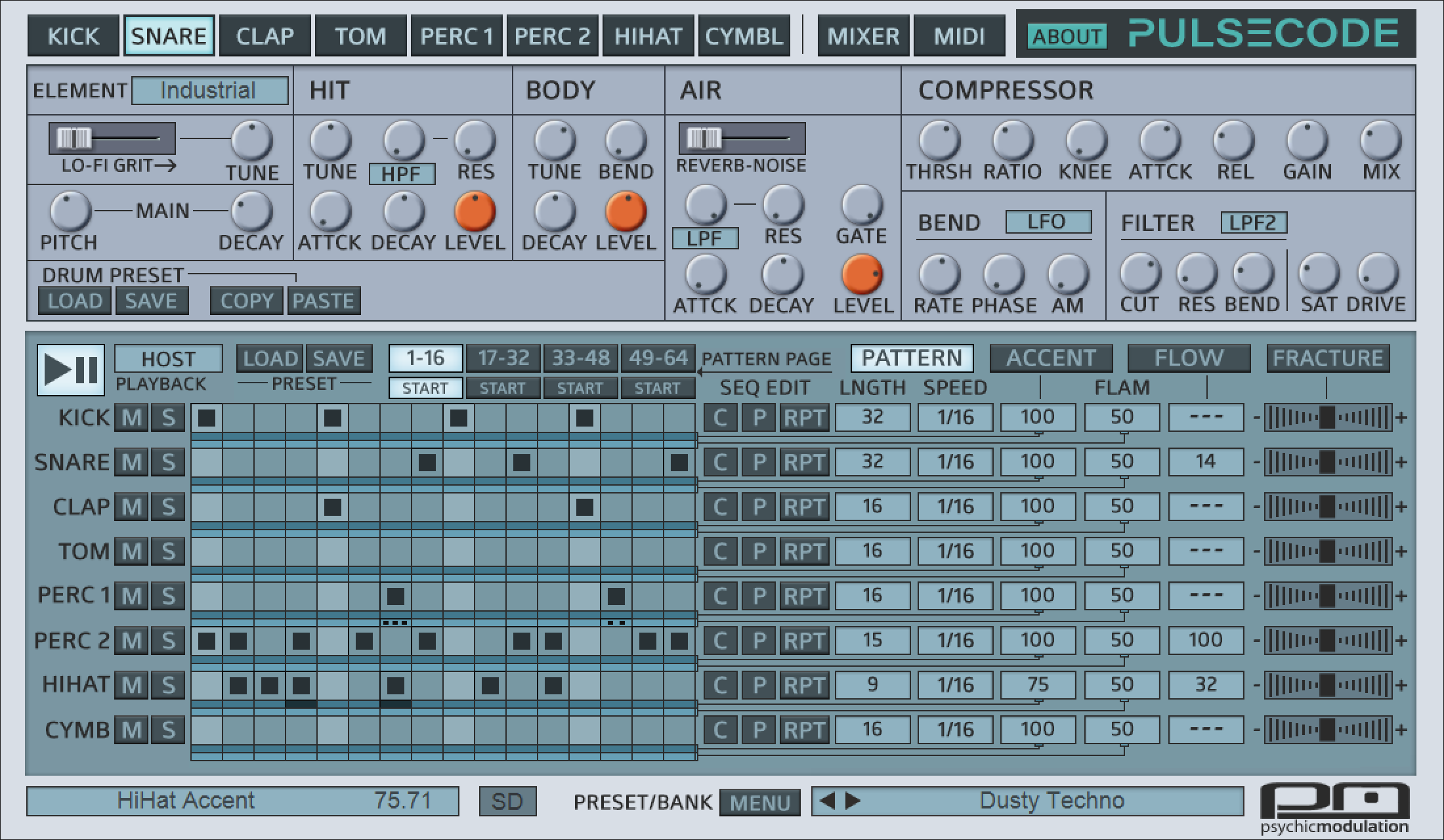This screenshot has width=1444, height=840.
Task: Click the orange HIT Level knob
Action: tap(475, 211)
